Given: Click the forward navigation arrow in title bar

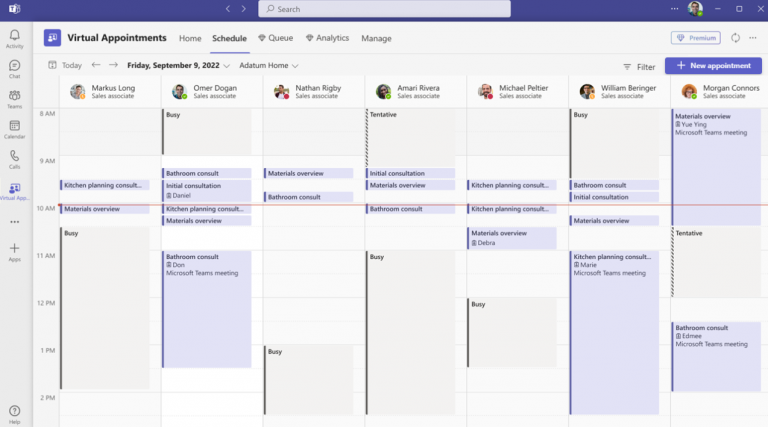Looking at the screenshot, I should pyautogui.click(x=243, y=9).
